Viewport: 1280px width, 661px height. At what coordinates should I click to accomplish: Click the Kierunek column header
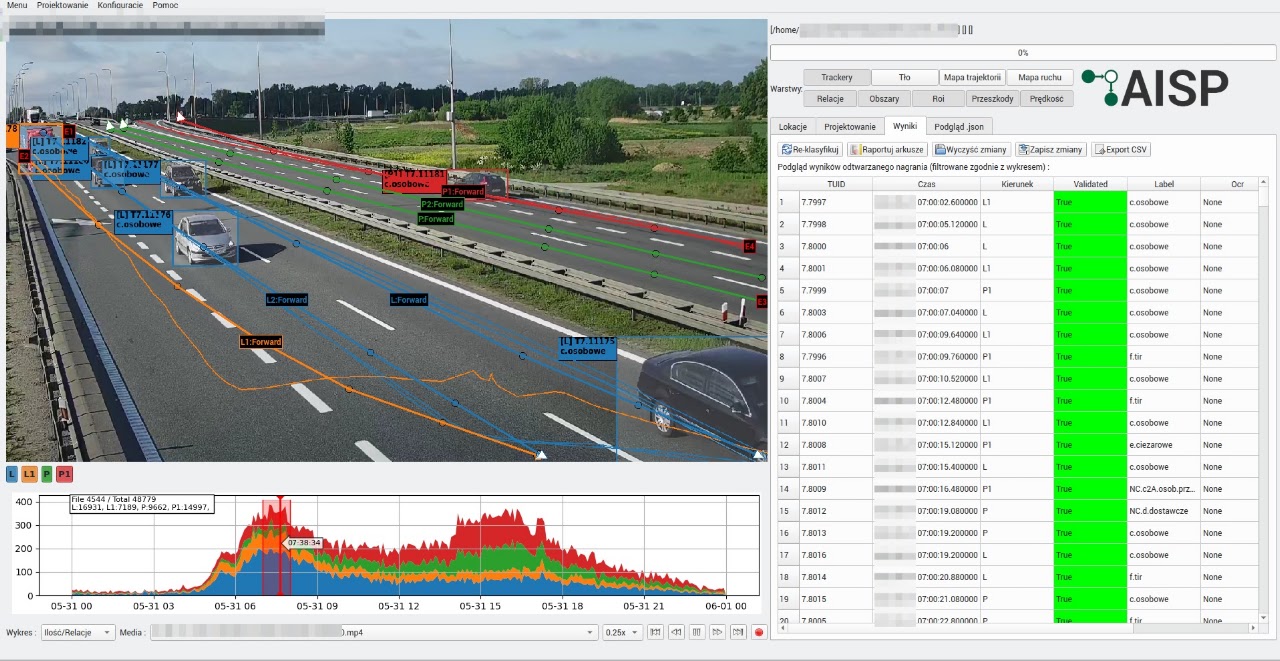pos(1016,184)
